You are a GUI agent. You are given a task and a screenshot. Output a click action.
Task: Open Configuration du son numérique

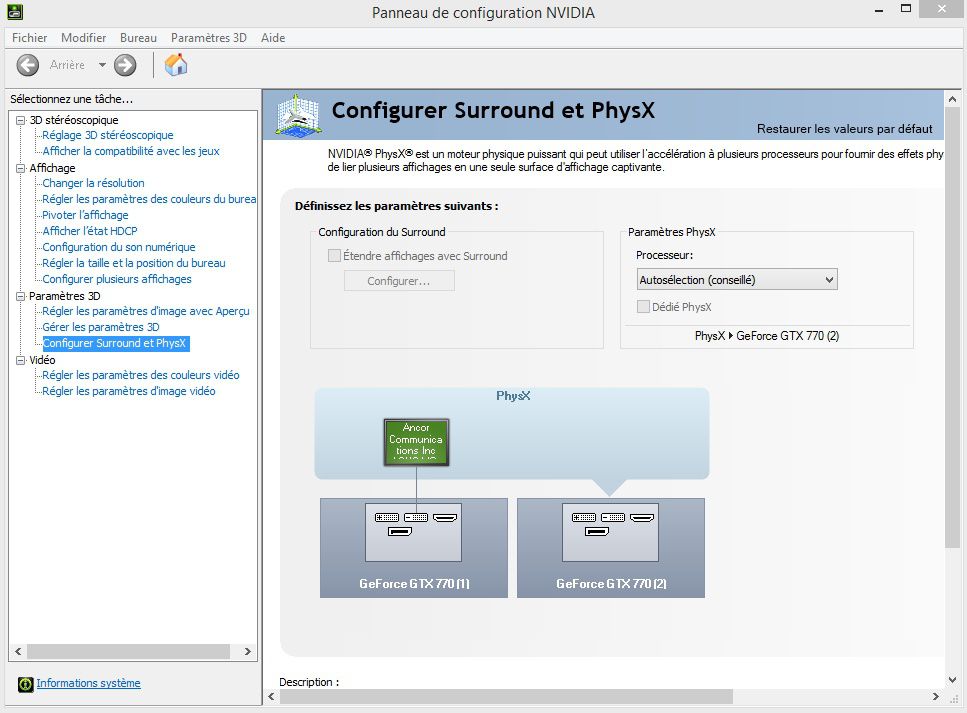tap(118, 247)
